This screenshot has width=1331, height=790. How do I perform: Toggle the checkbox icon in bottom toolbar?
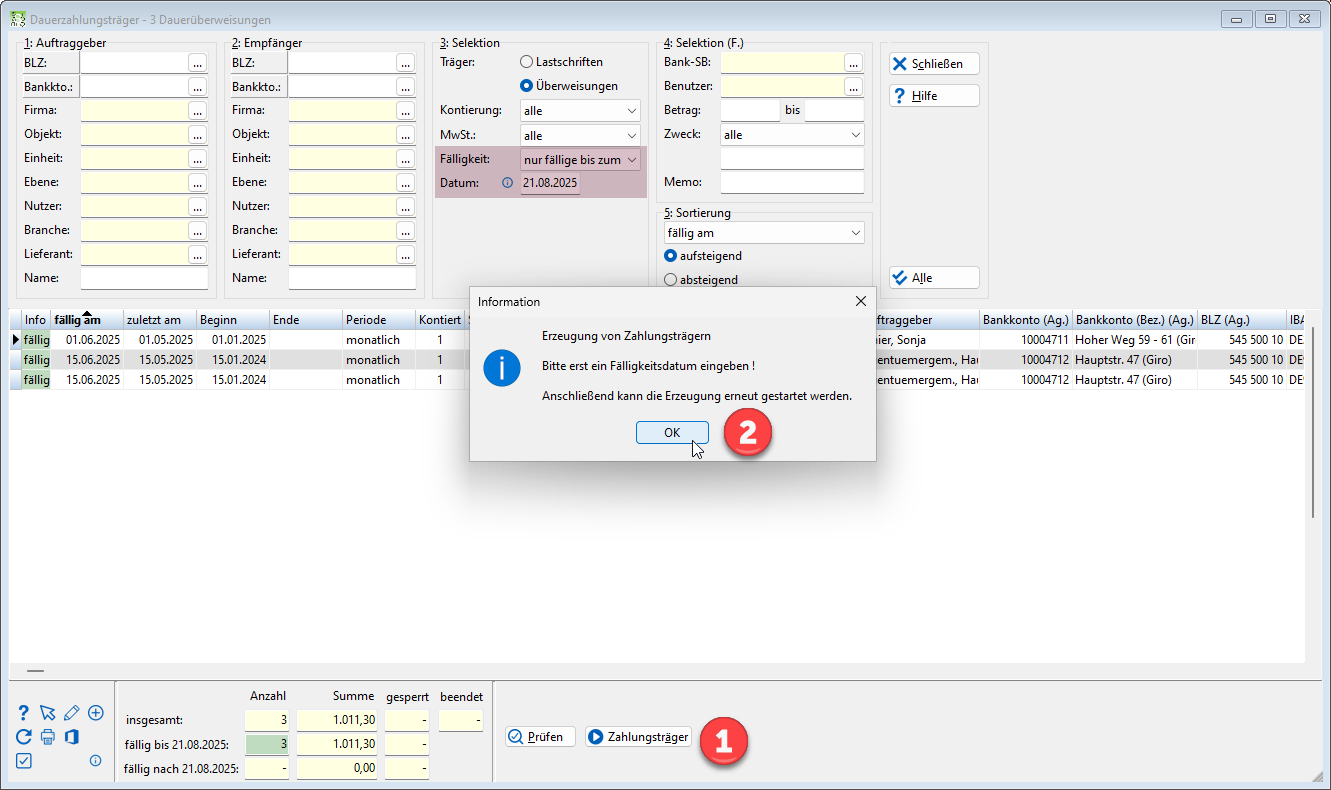(x=24, y=761)
